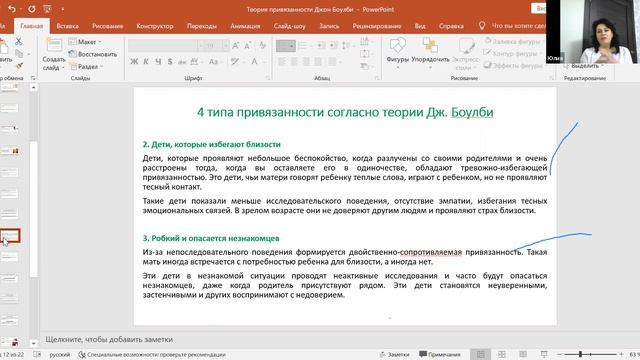Click the Redo icon in quick access toolbar
Screen dimensions: 640x360
(31, 9)
